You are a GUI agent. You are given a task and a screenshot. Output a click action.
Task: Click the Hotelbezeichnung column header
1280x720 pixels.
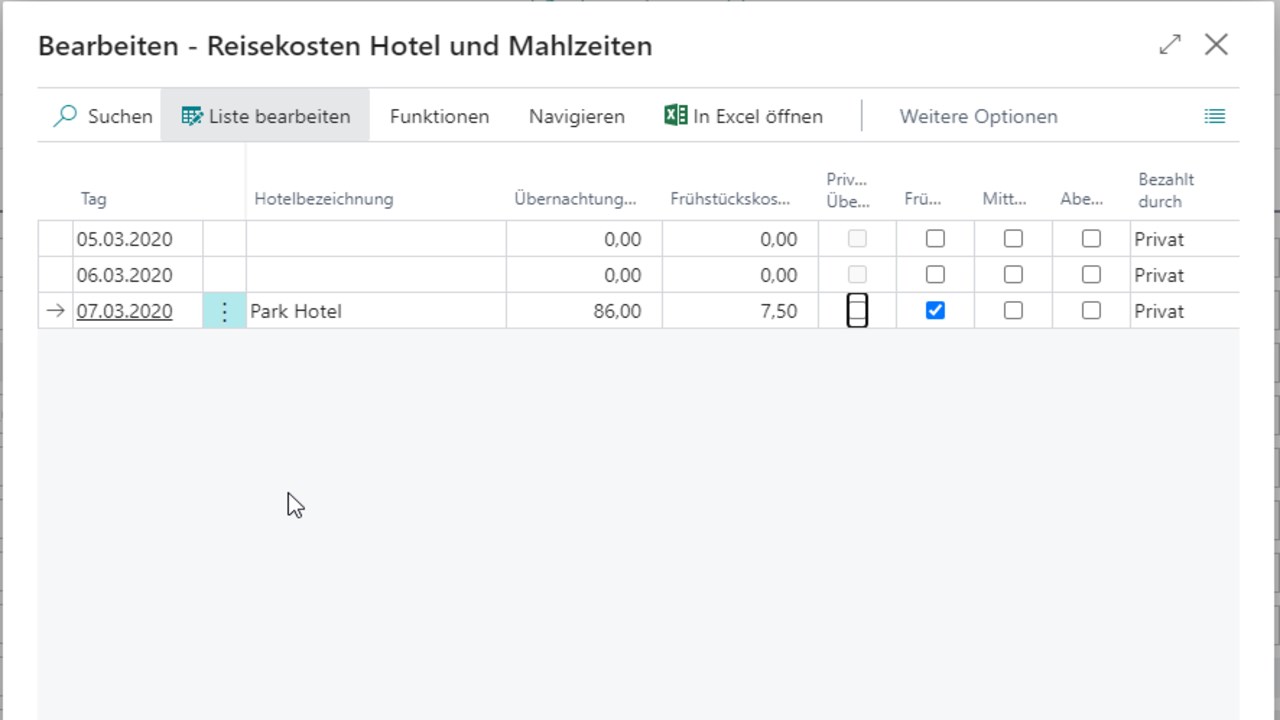pyautogui.click(x=324, y=199)
